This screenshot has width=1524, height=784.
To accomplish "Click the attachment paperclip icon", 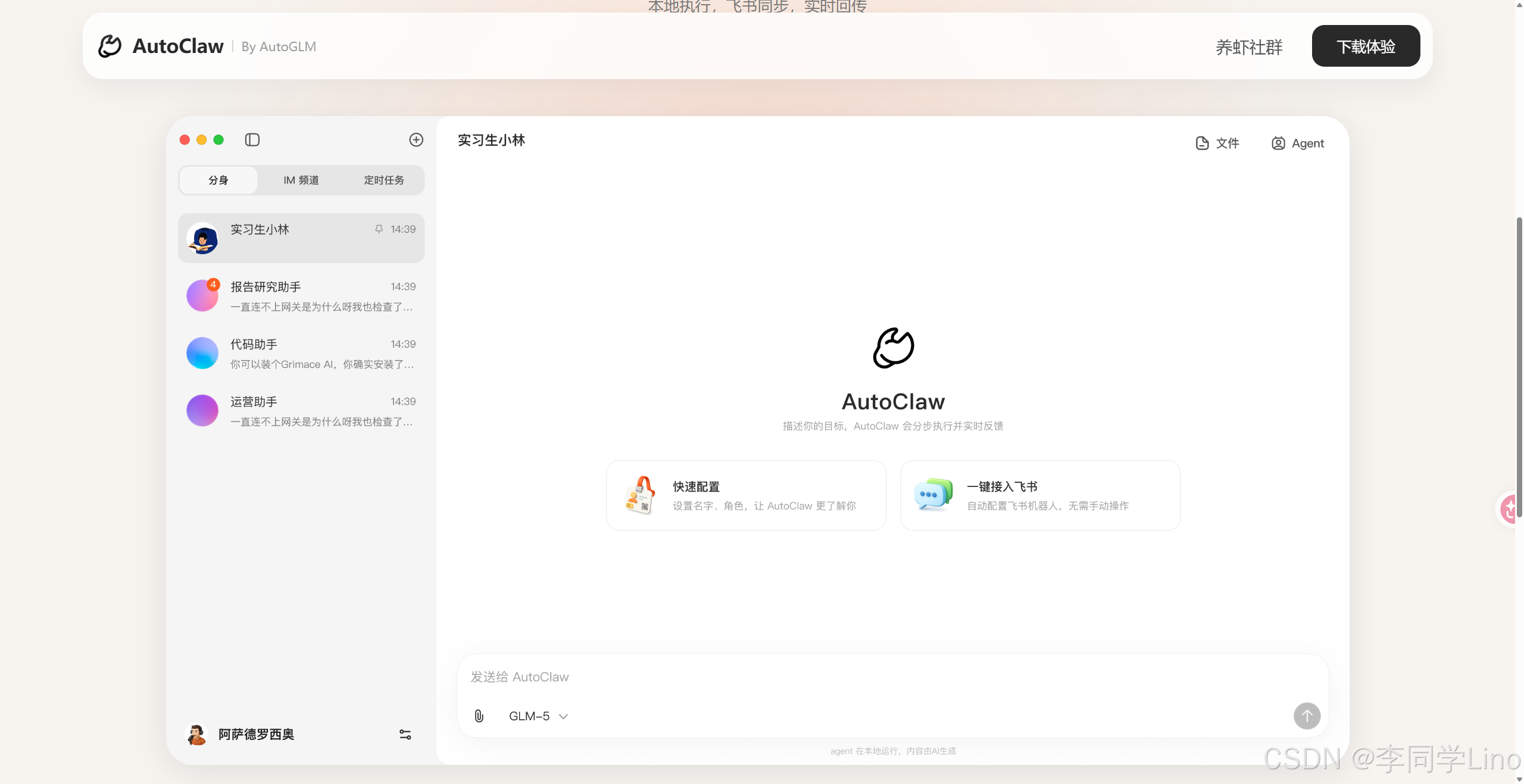I will 479,716.
